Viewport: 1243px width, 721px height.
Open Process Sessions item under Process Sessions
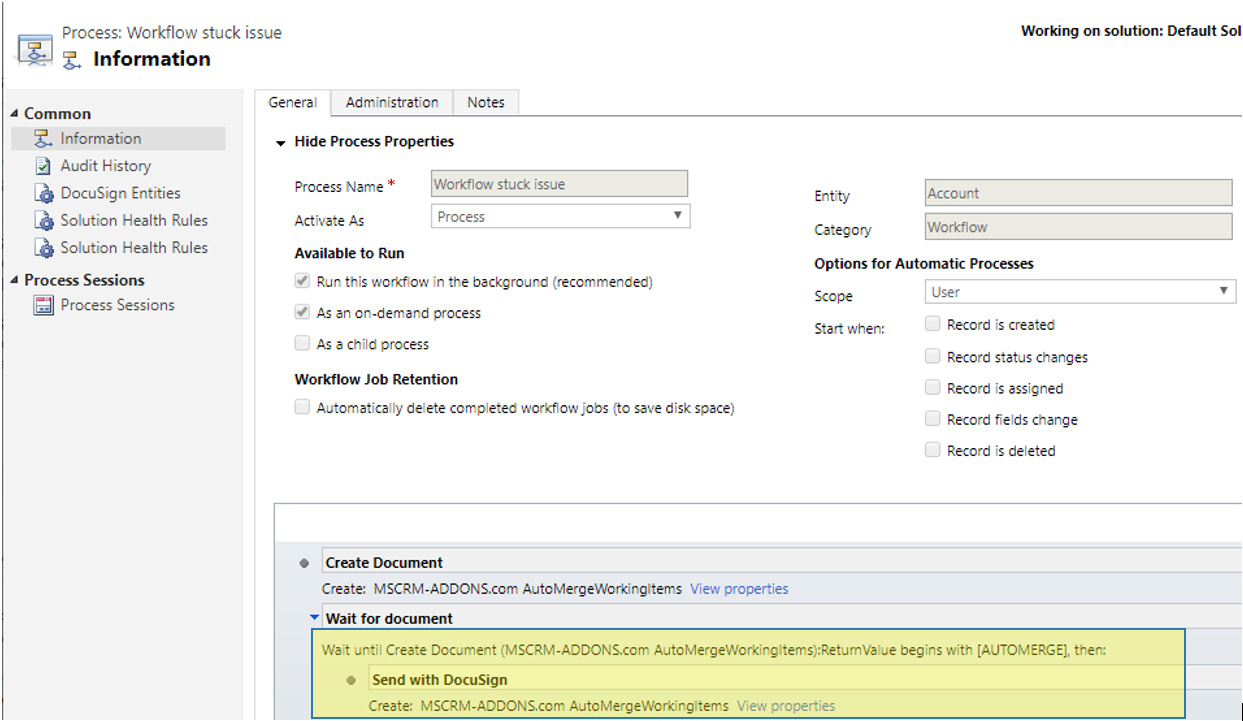point(118,305)
